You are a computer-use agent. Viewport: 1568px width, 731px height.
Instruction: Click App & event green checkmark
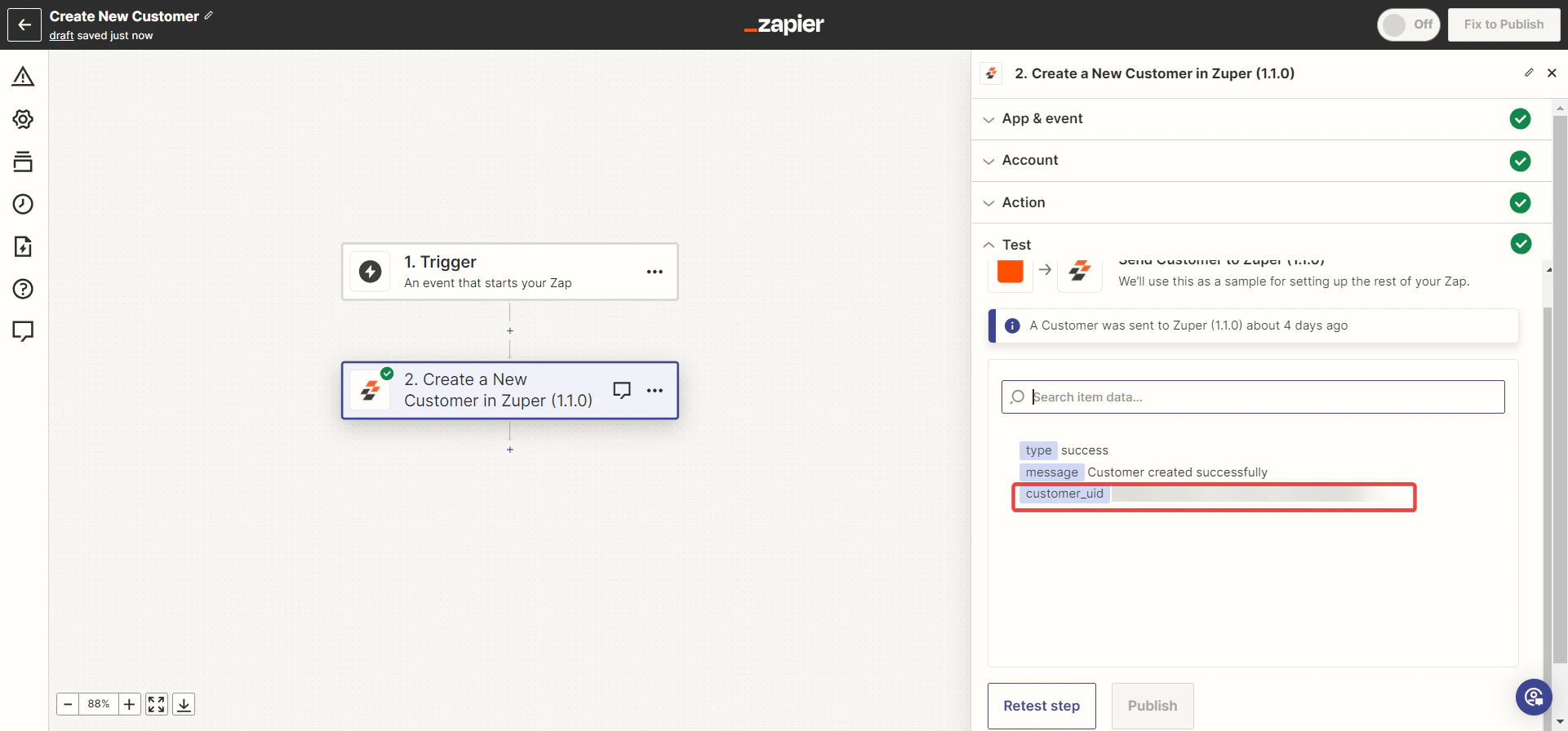click(1520, 119)
